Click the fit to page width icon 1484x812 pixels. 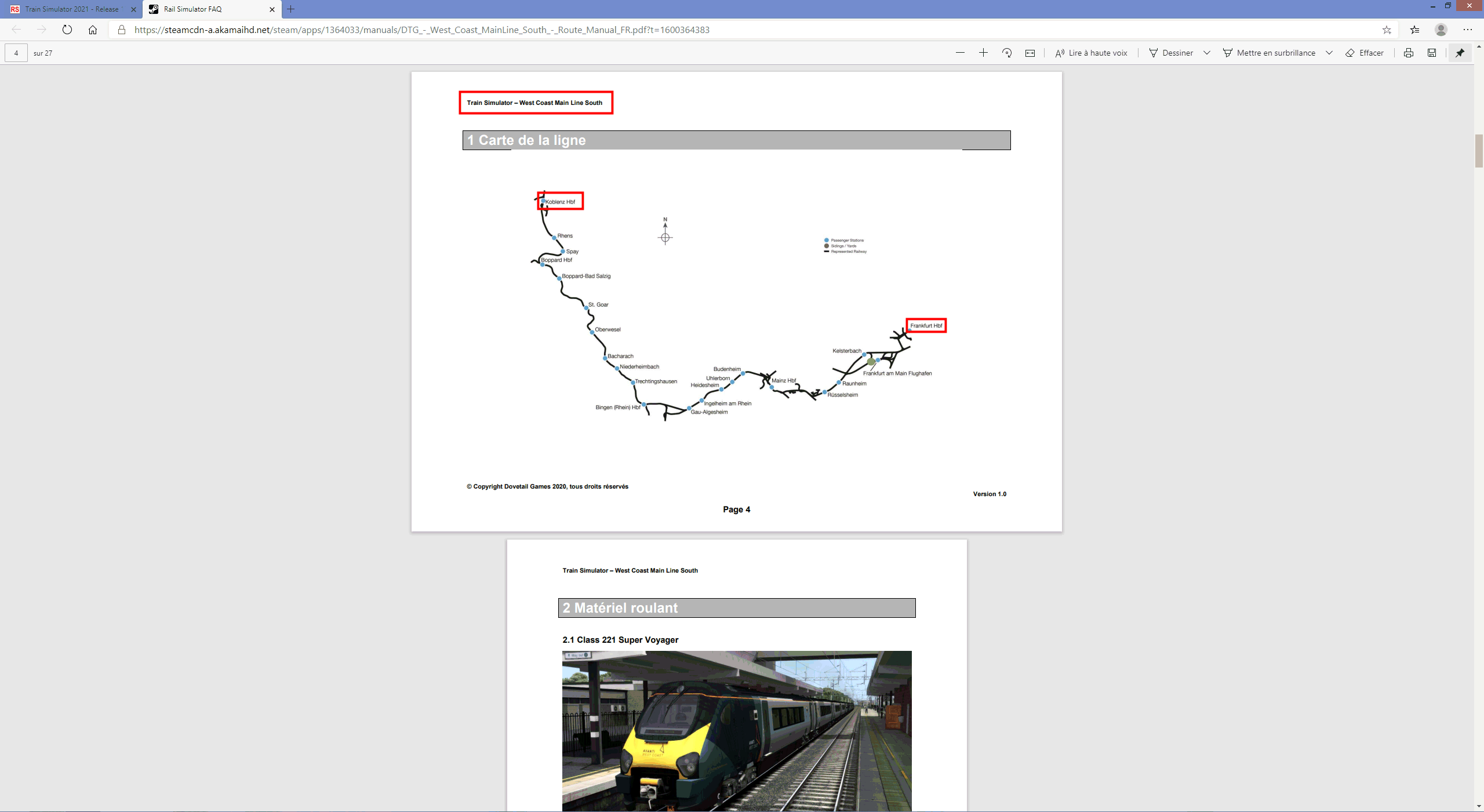point(1030,53)
